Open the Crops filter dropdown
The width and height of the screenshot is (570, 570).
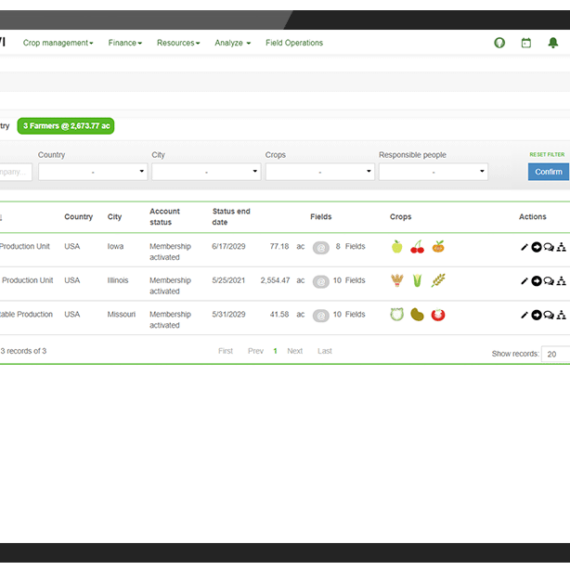320,172
